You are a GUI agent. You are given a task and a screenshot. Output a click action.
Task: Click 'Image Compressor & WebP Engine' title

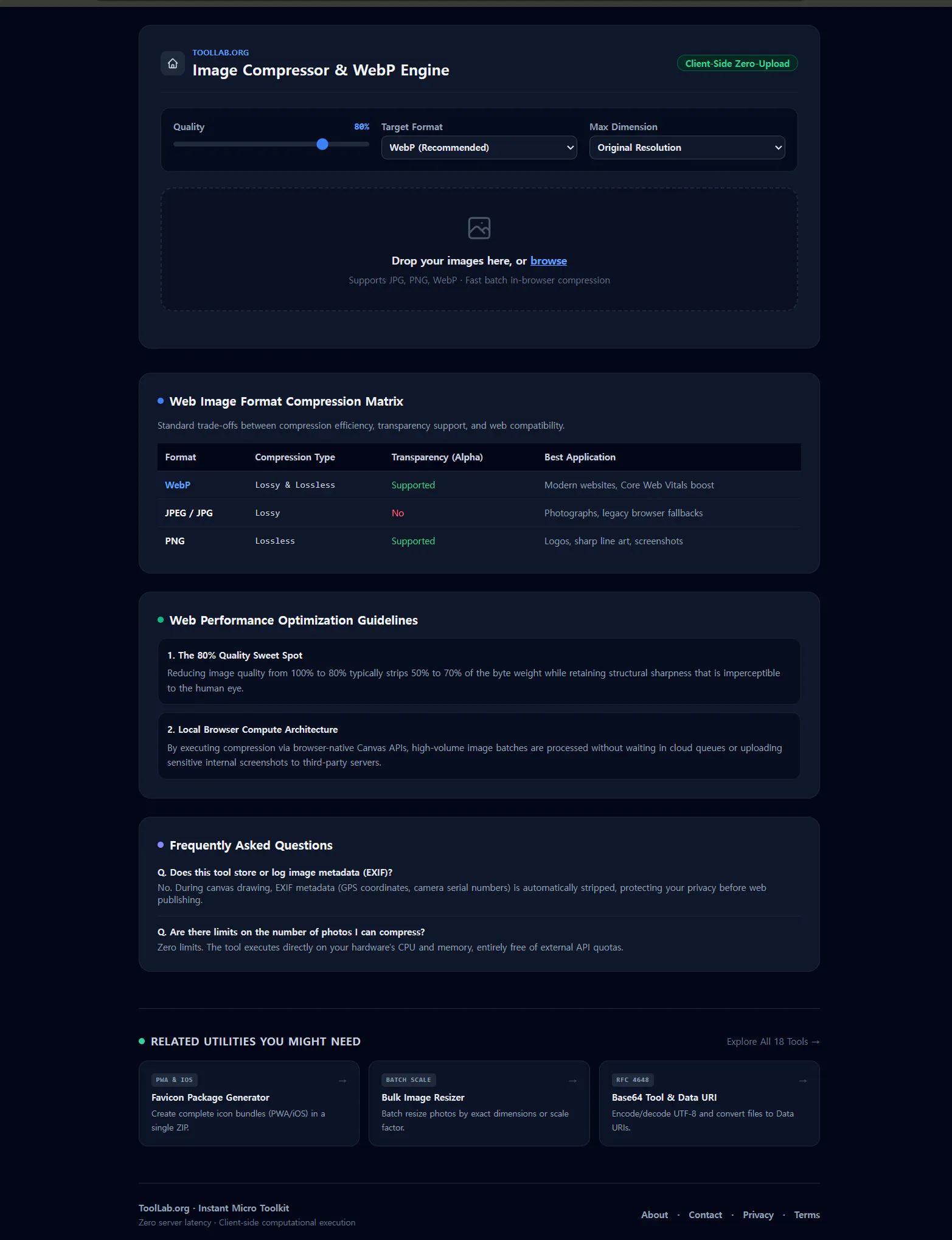coord(321,71)
